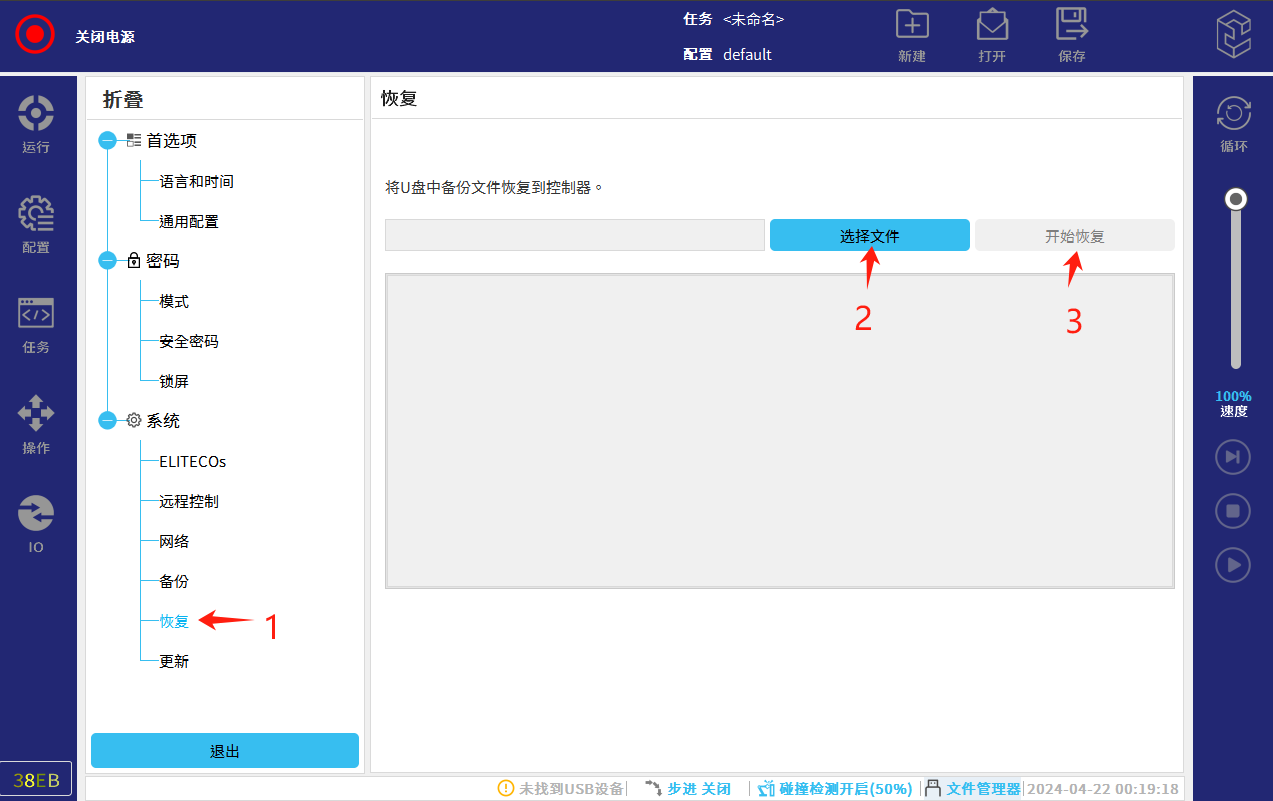Screen dimensions: 1273x801
Task: Collapse the System (系统) tree node
Action: point(108,421)
